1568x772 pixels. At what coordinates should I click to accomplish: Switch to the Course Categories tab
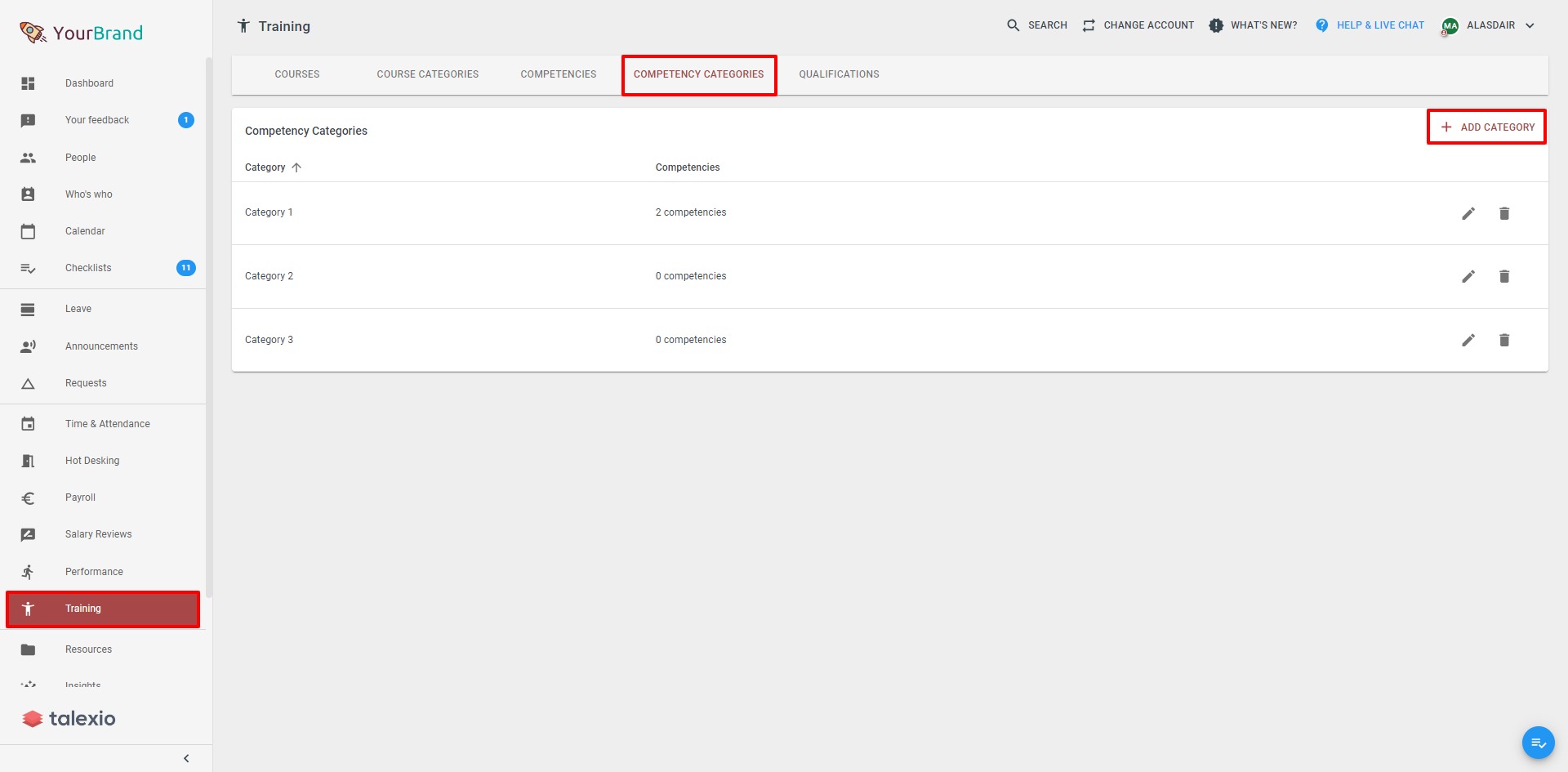(428, 74)
